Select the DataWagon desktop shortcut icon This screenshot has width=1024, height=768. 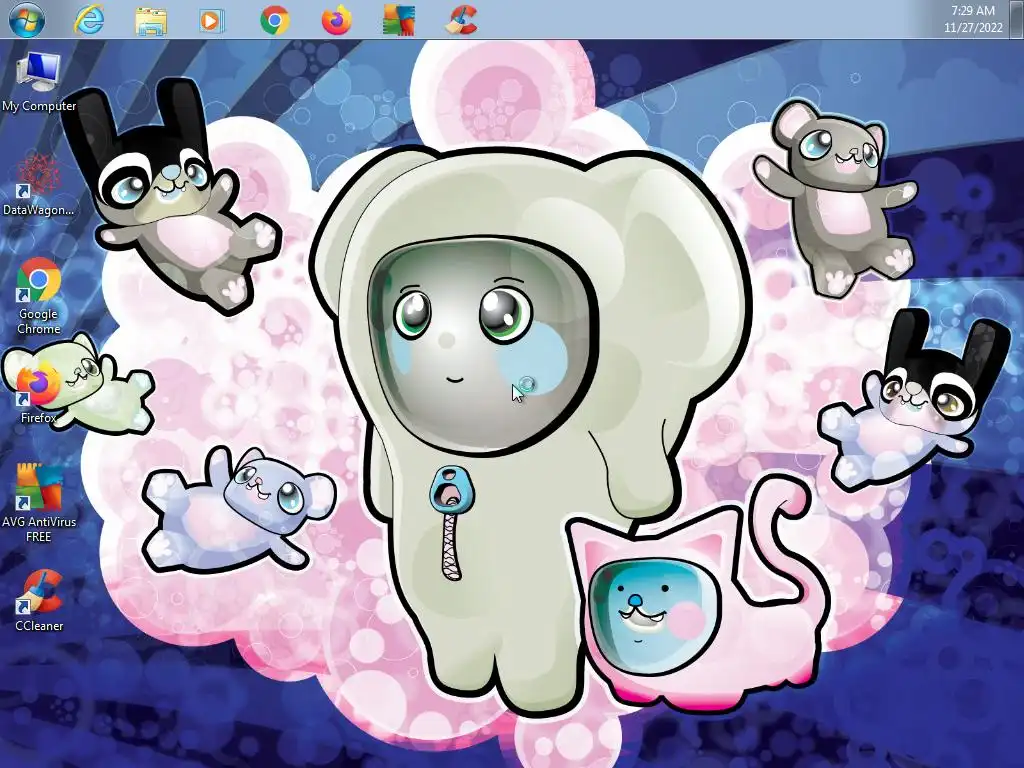[39, 185]
